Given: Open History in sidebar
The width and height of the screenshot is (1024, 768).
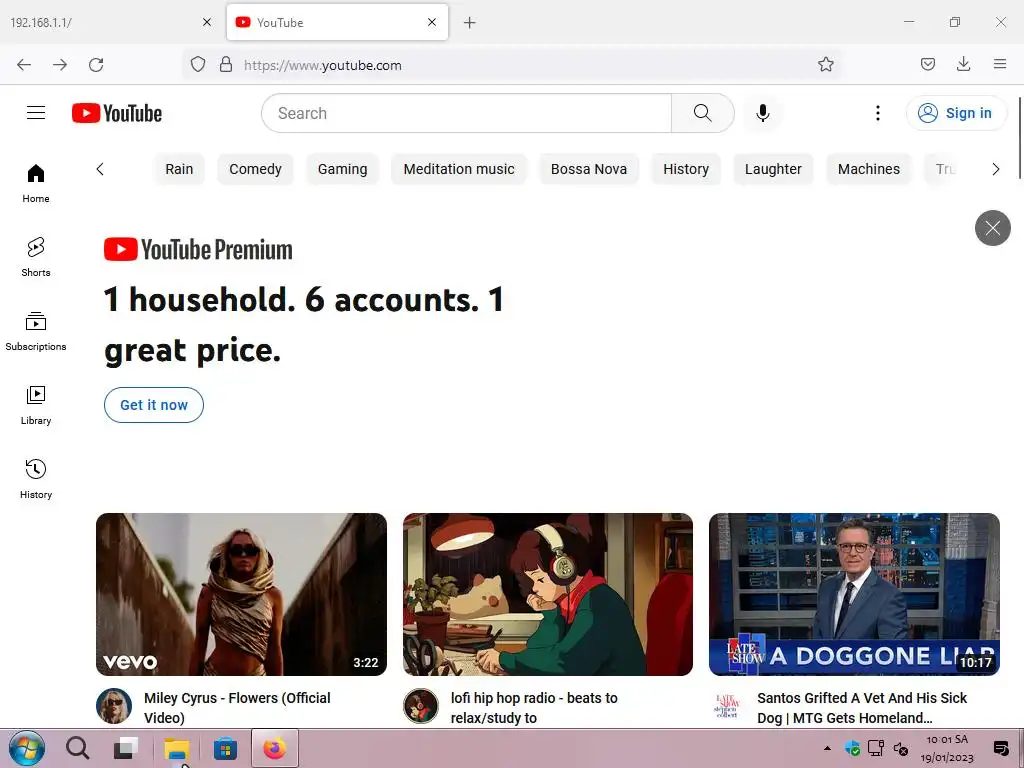Looking at the screenshot, I should (x=36, y=479).
